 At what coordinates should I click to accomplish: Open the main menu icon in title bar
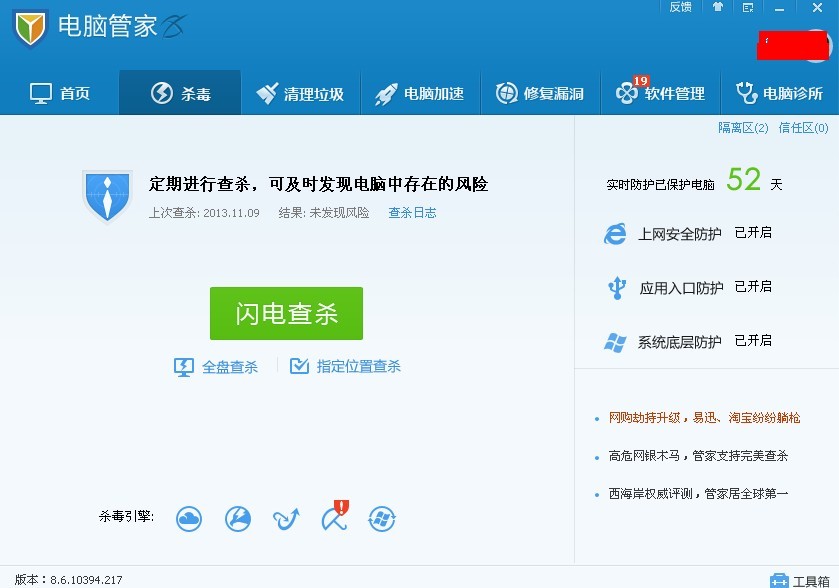click(x=748, y=7)
